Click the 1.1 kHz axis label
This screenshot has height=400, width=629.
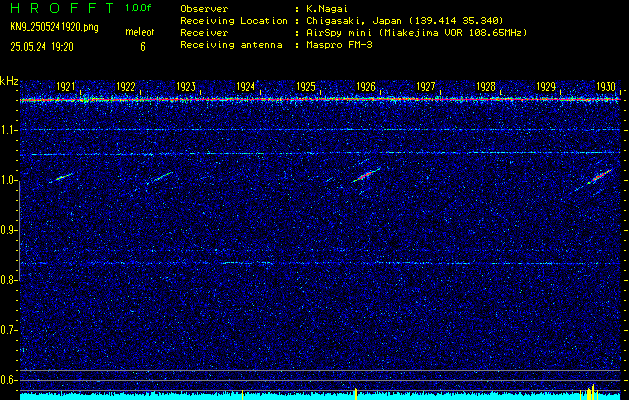pyautogui.click(x=9, y=131)
